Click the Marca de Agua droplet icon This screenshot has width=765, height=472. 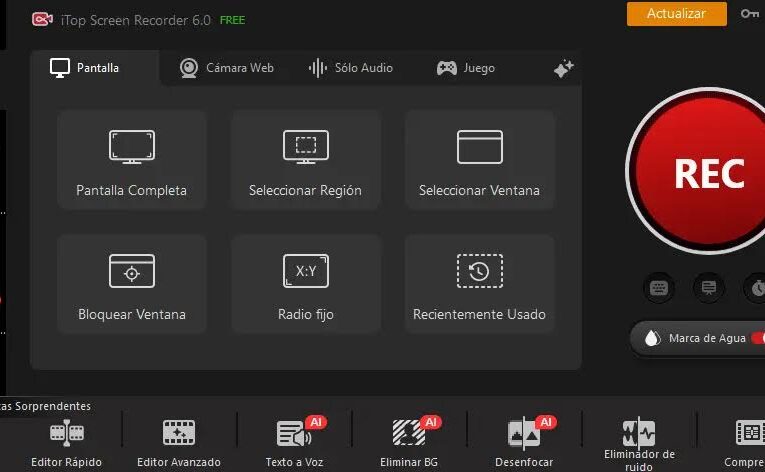tap(652, 338)
